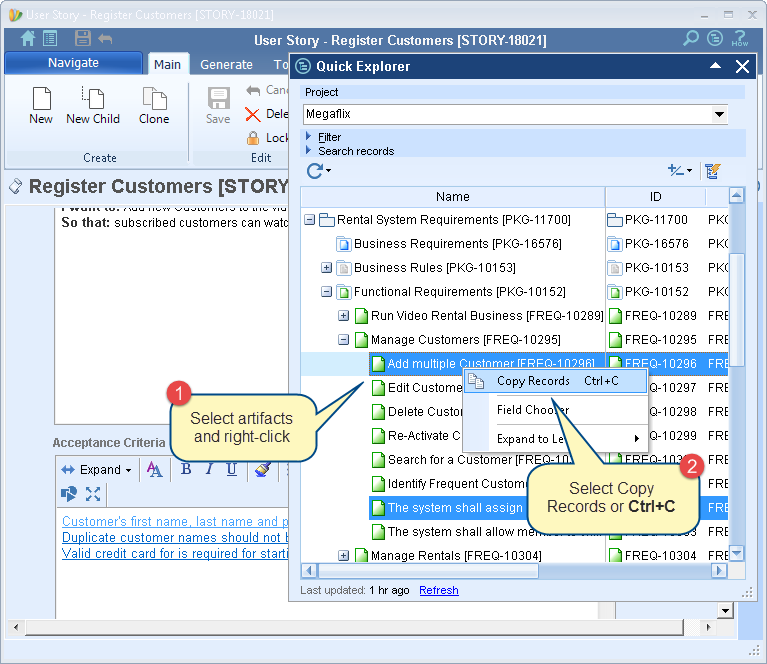Clone the current artifact
767x664 pixels.
click(x=154, y=106)
